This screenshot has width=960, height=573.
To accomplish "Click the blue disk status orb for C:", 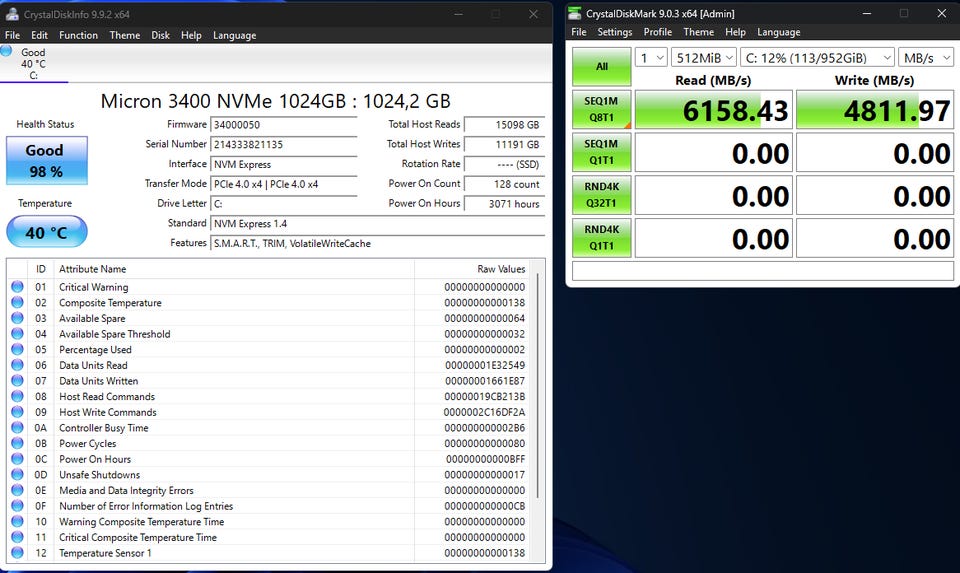I will point(6,51).
